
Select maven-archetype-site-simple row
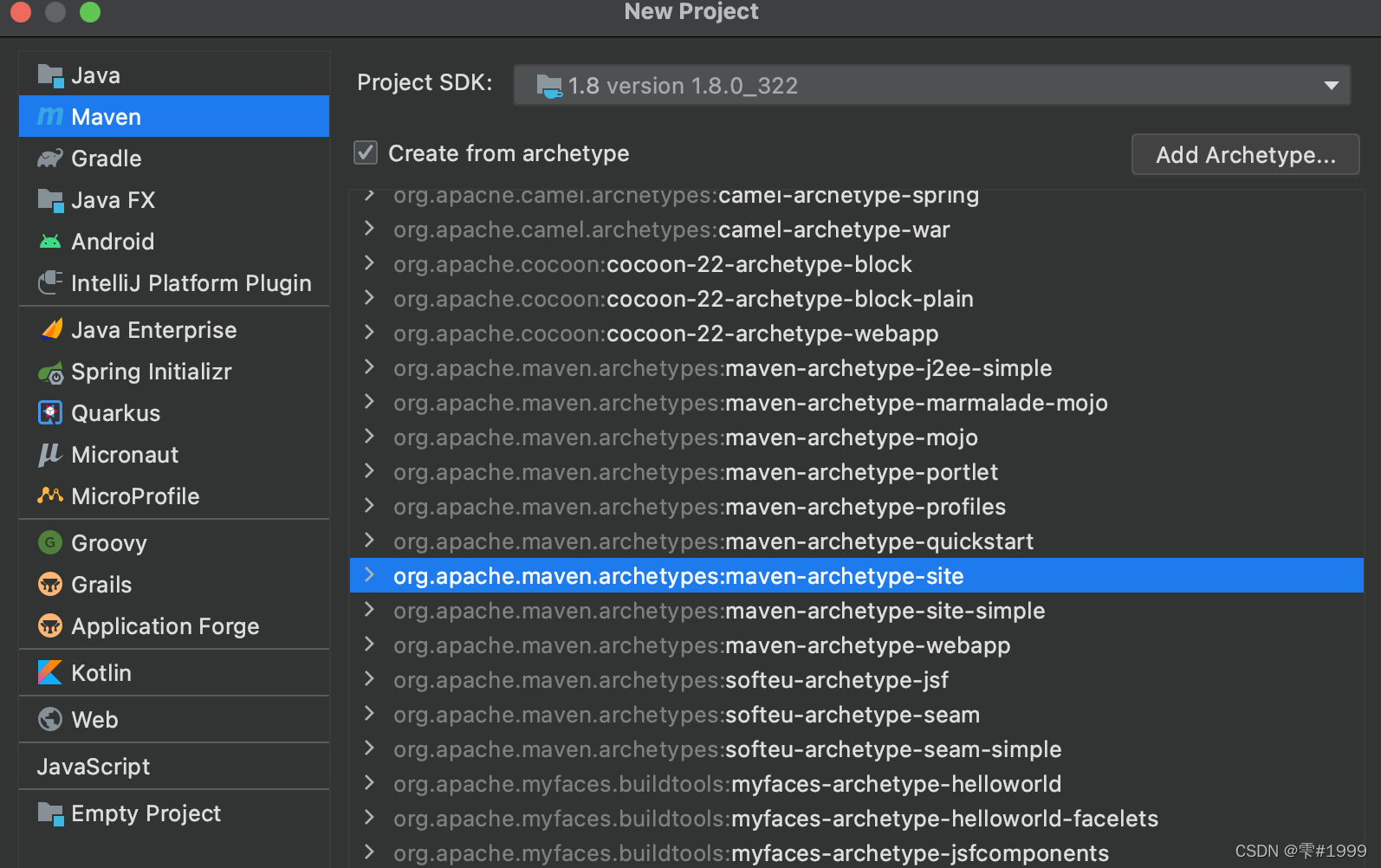click(x=856, y=610)
